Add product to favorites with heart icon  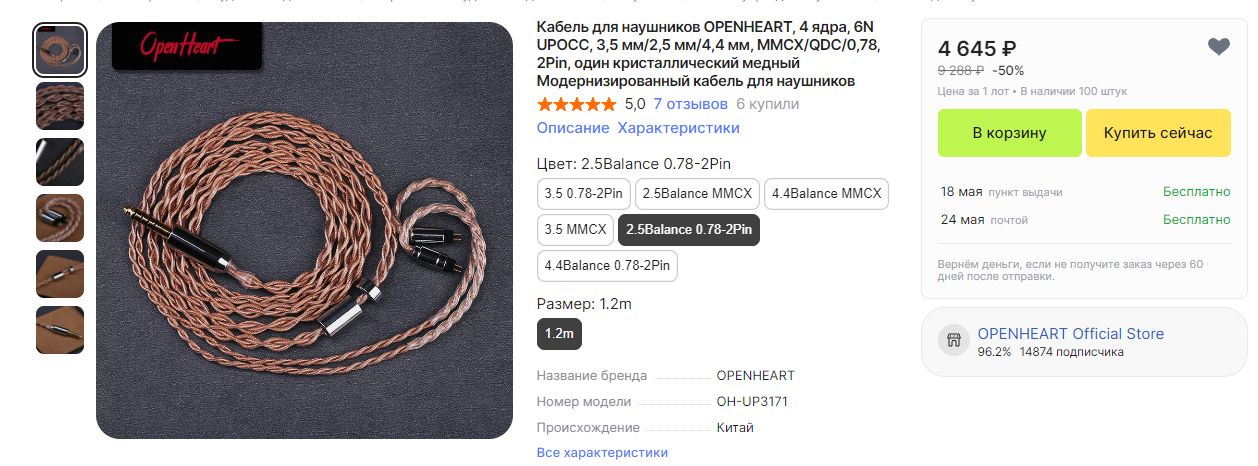pyautogui.click(x=1217, y=47)
